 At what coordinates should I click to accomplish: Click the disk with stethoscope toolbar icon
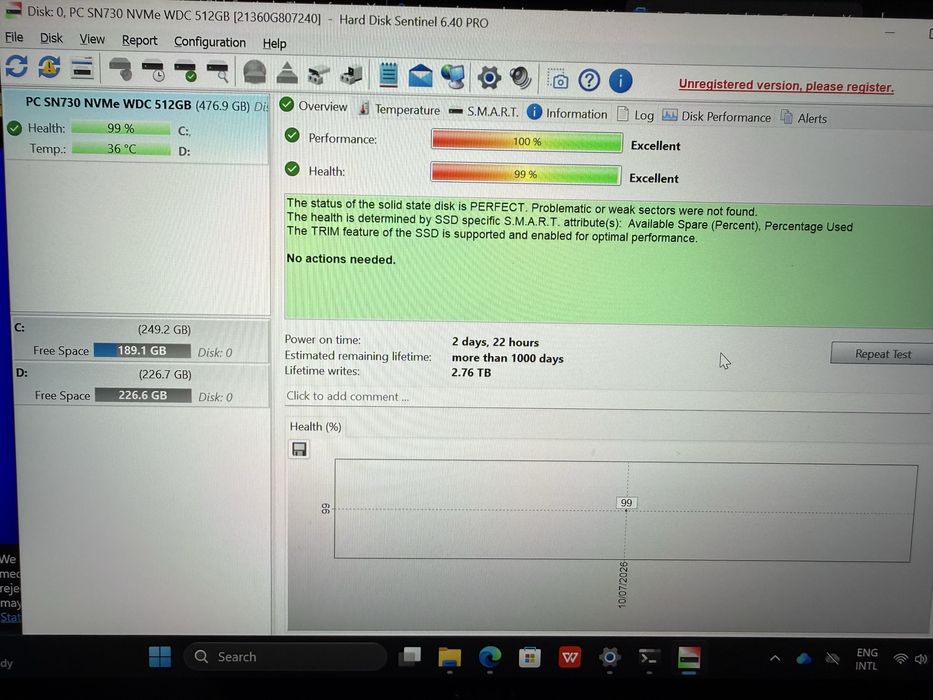pos(121,69)
